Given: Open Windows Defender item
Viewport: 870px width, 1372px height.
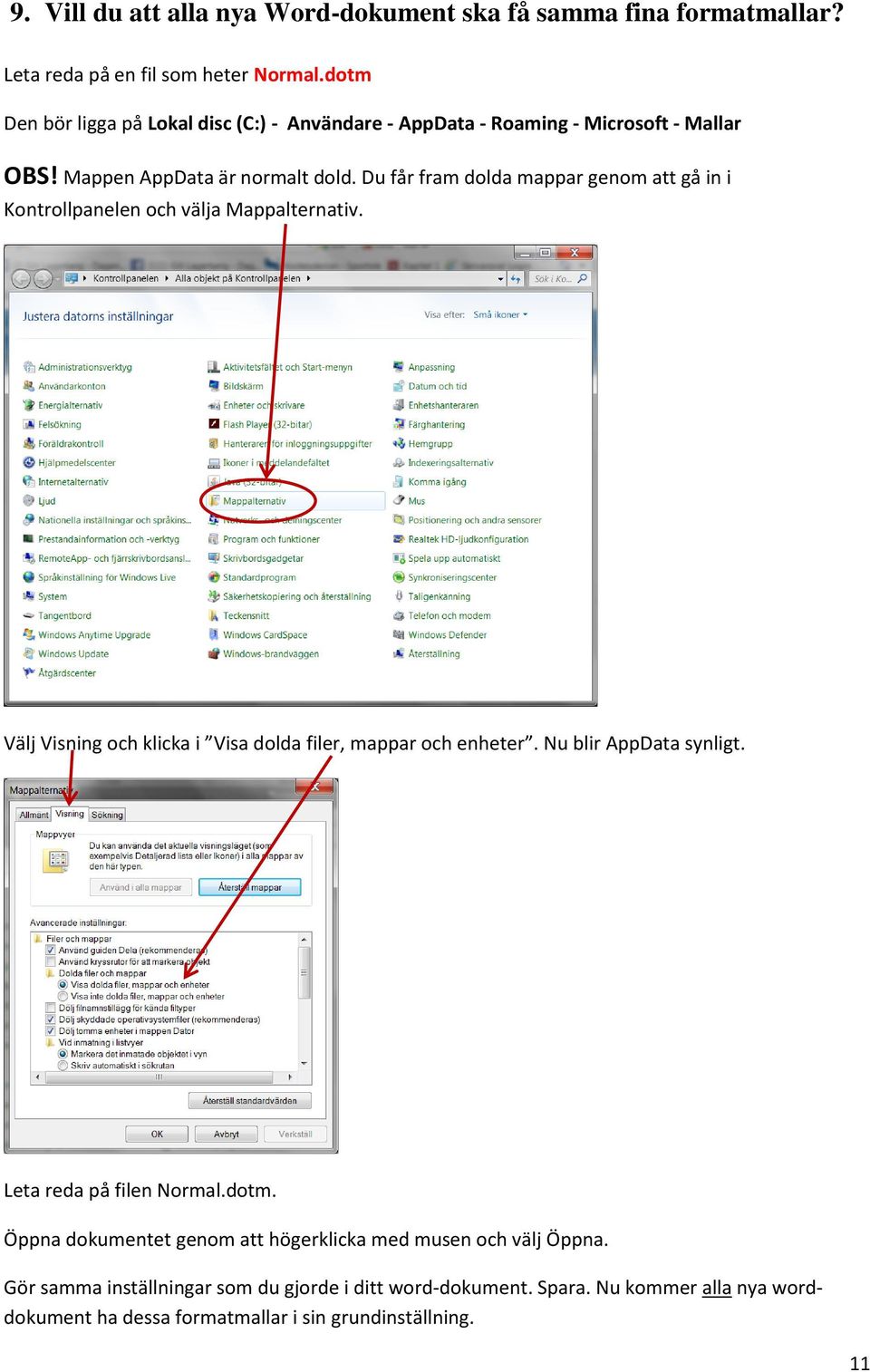Looking at the screenshot, I should (440, 634).
